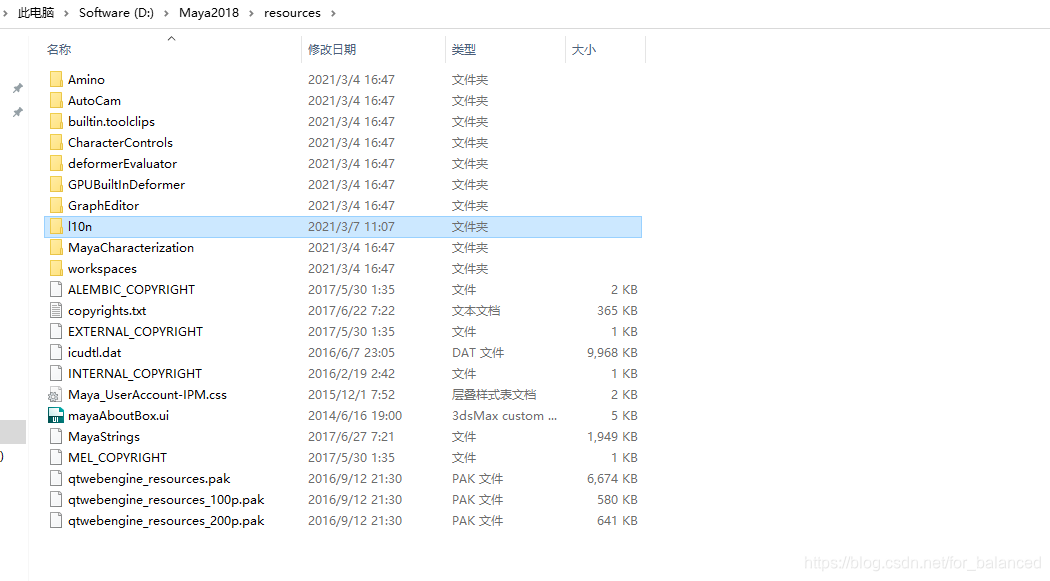Click the 1,949 KB size value

612,436
